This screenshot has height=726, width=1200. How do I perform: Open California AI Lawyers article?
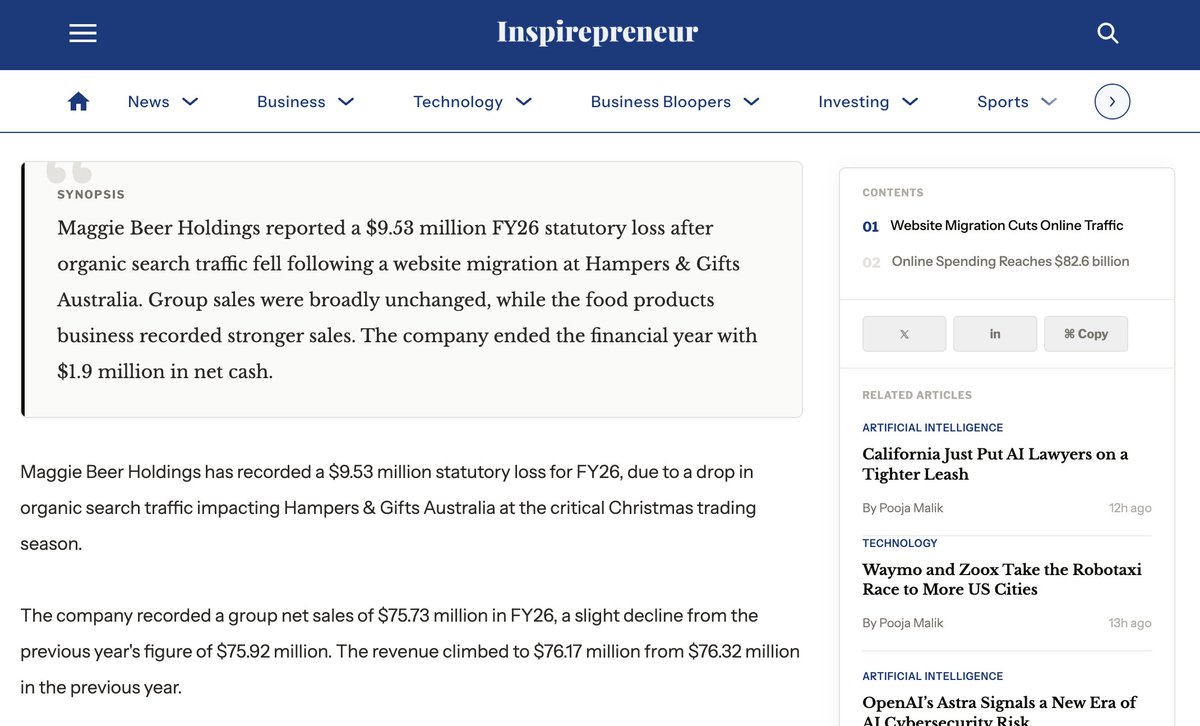click(995, 464)
